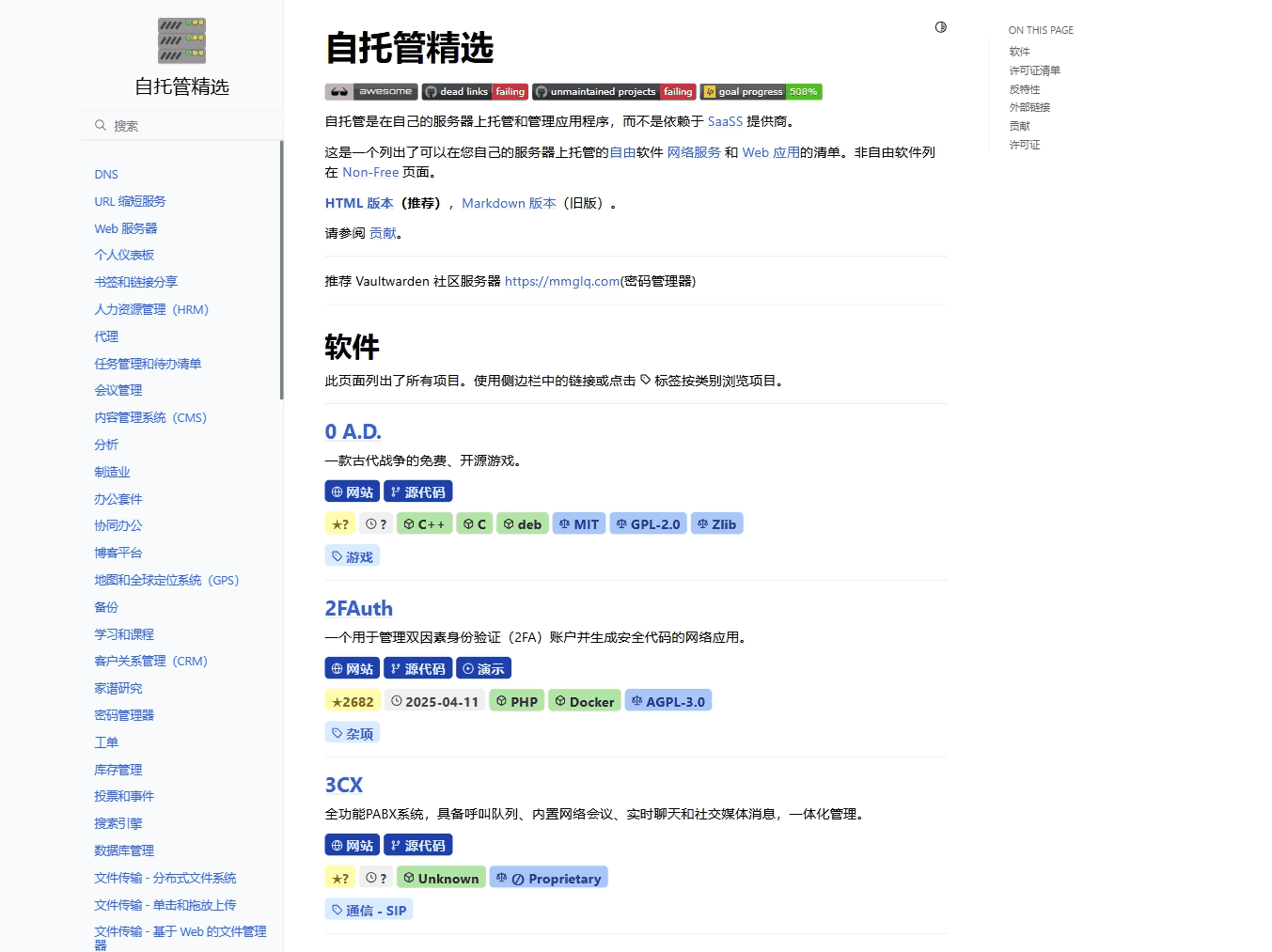Click the sidebar vertical scrollbar
The image size is (1272, 952).
tap(281, 271)
